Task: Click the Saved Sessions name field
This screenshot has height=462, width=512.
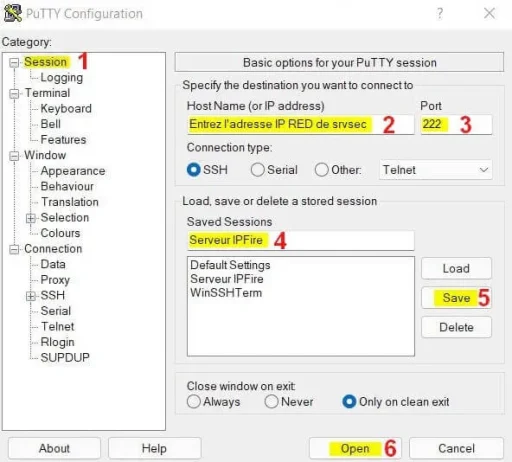Action: [x=301, y=240]
